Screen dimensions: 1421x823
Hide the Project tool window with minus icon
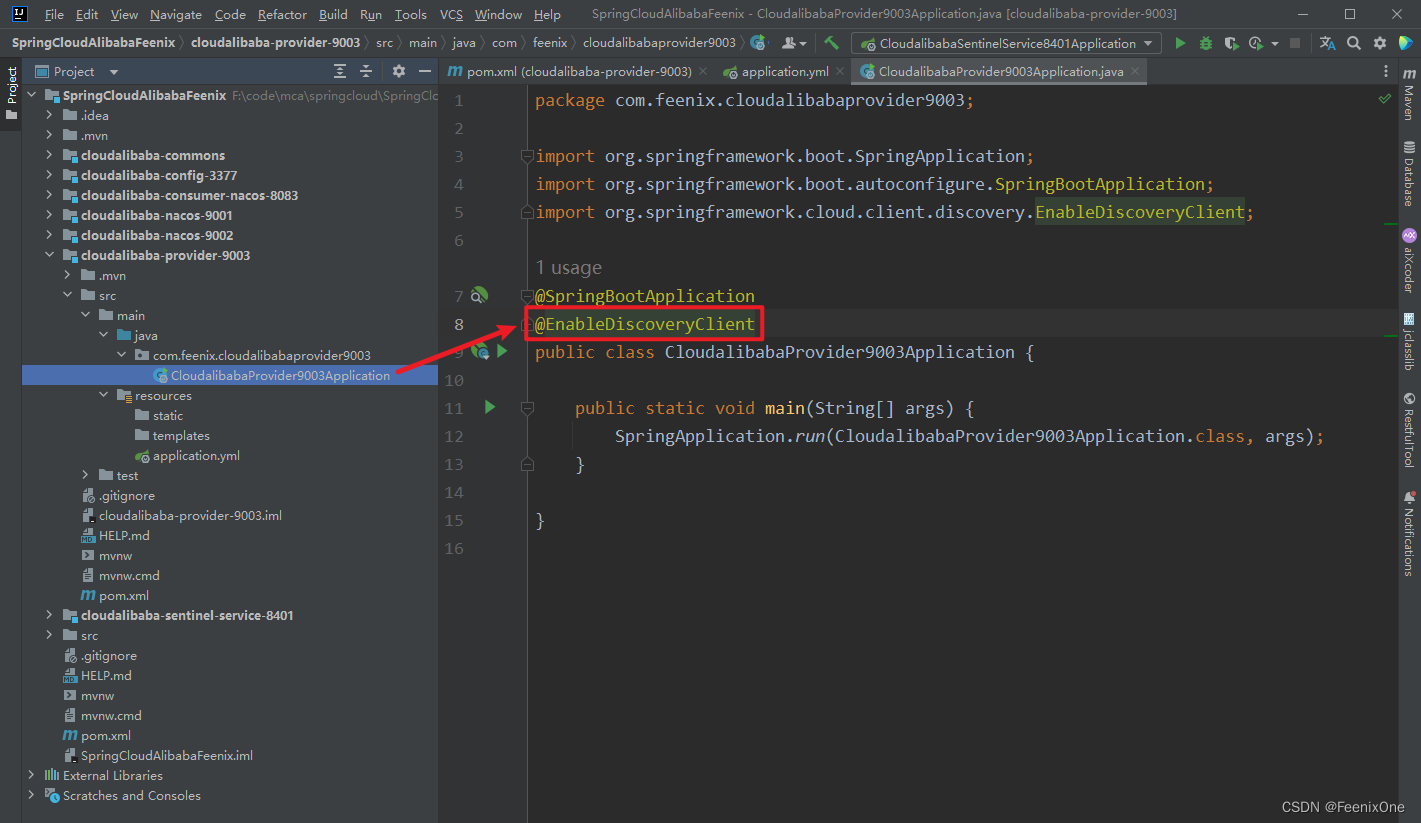(425, 71)
